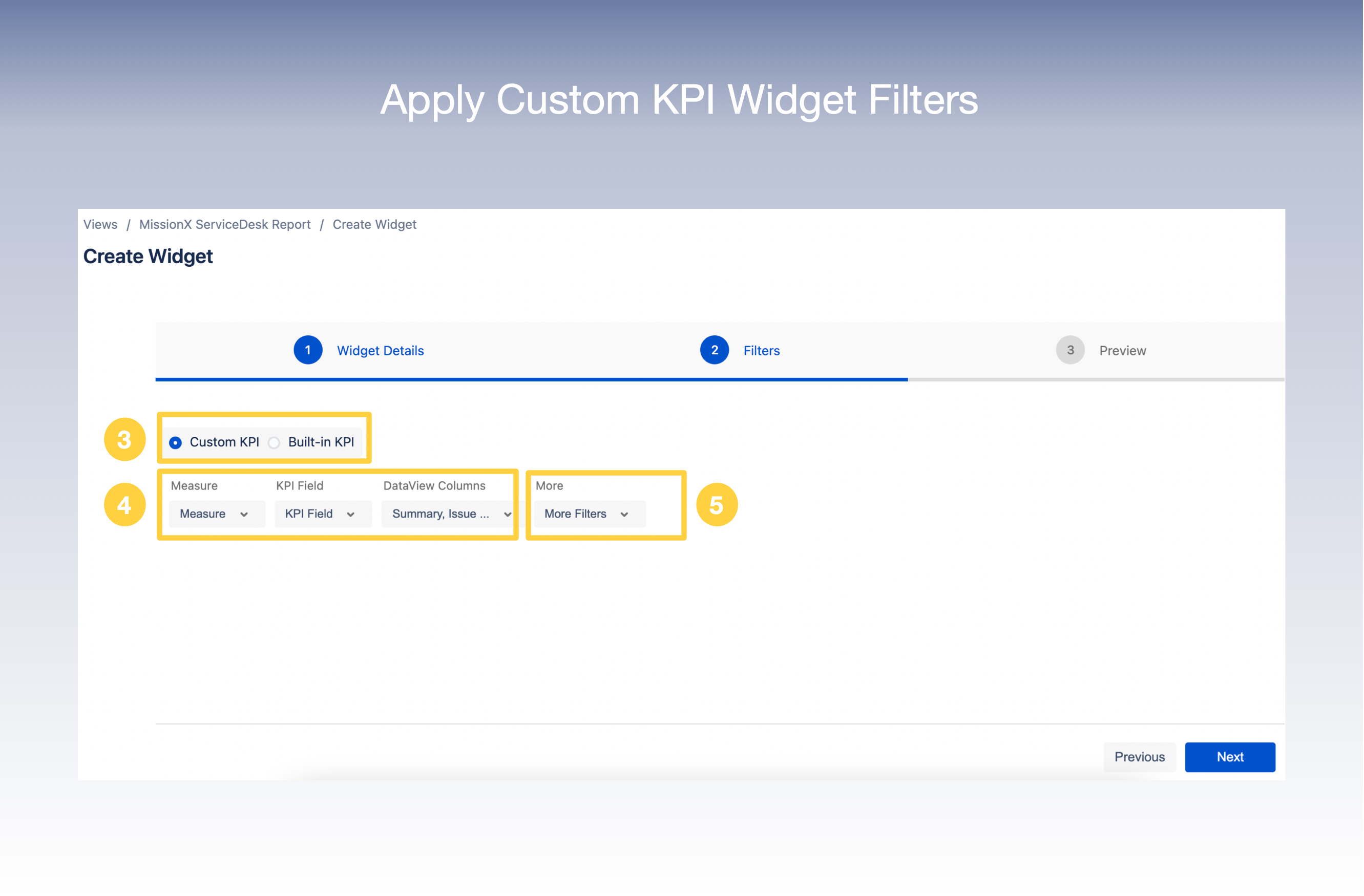The width and height of the screenshot is (1364, 896).
Task: Switch to the Filters tab
Action: pyautogui.click(x=761, y=350)
